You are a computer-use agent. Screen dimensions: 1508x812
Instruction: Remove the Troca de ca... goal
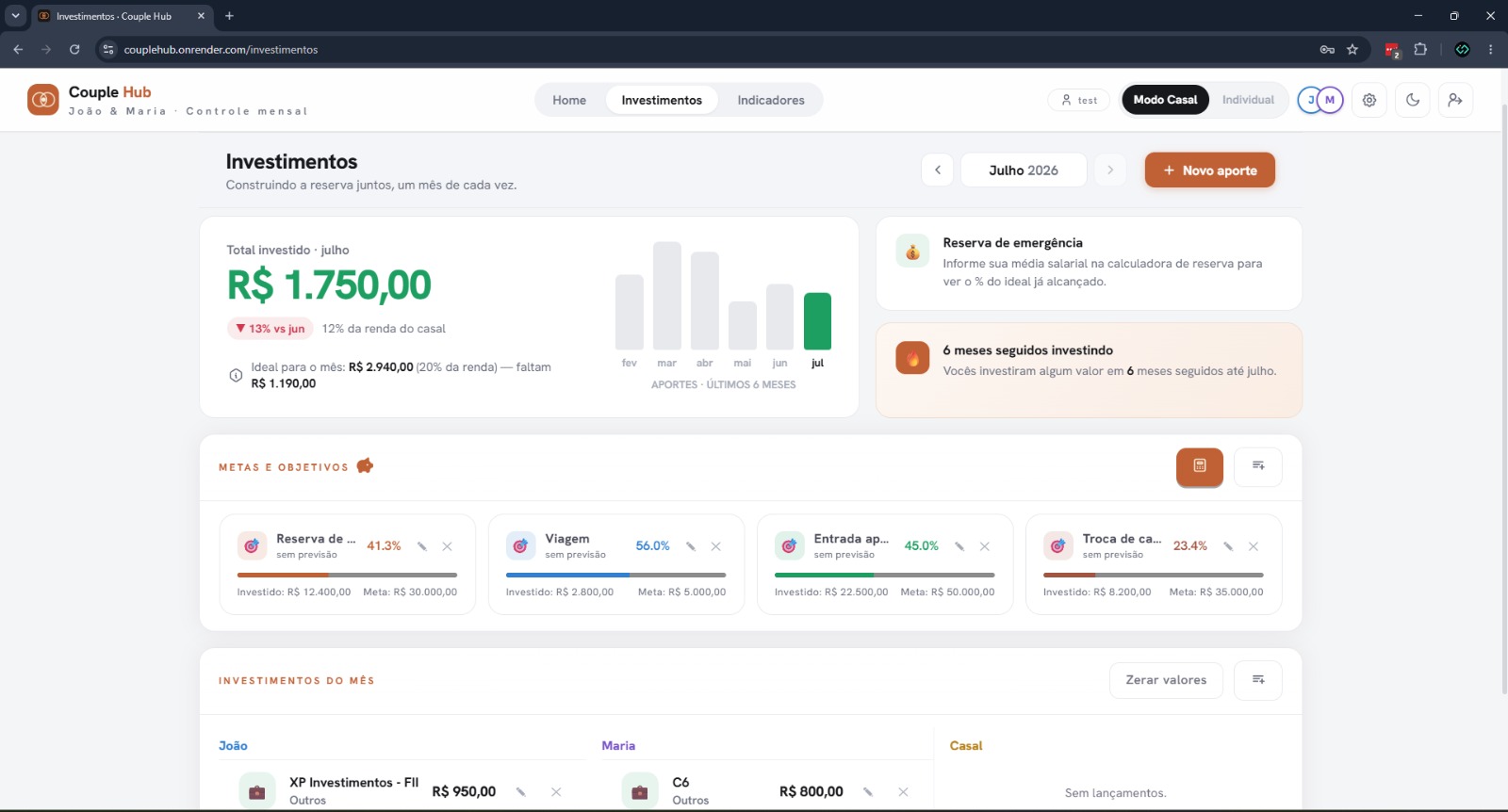coord(1254,546)
